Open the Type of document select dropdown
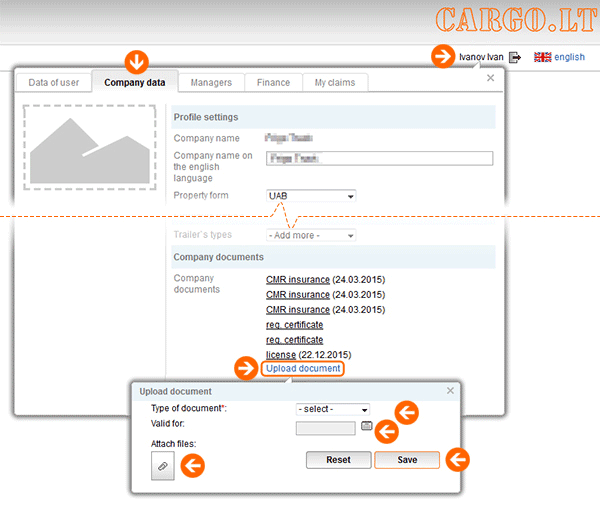This screenshot has width=600, height=507. click(x=333, y=409)
